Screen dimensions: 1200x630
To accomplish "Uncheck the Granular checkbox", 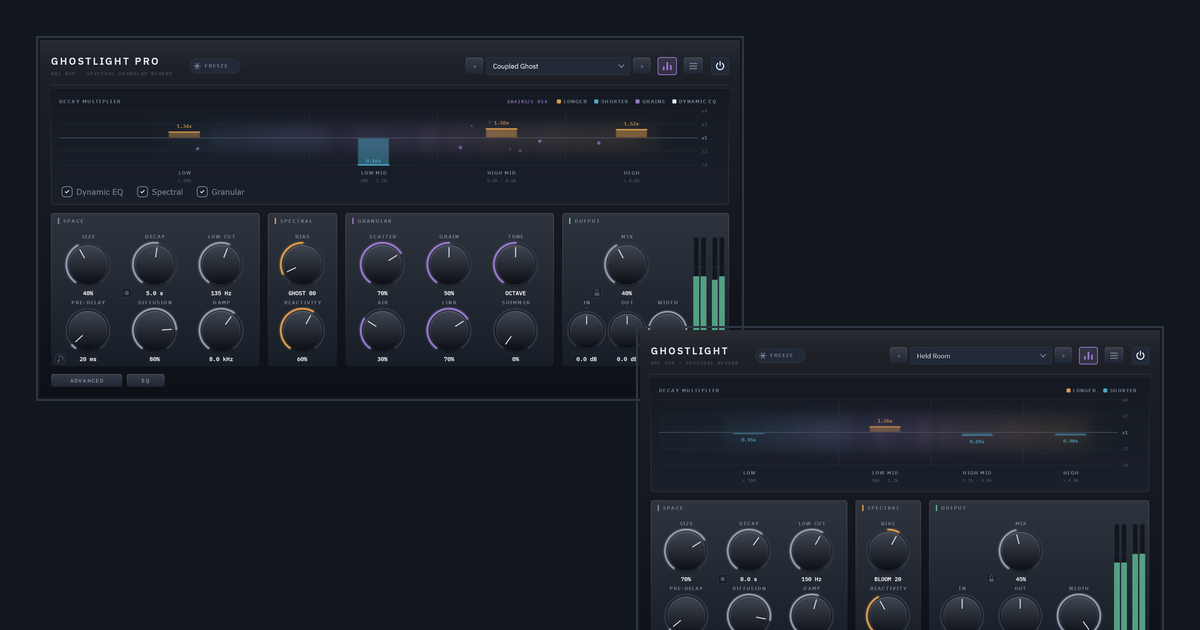I will tap(202, 191).
